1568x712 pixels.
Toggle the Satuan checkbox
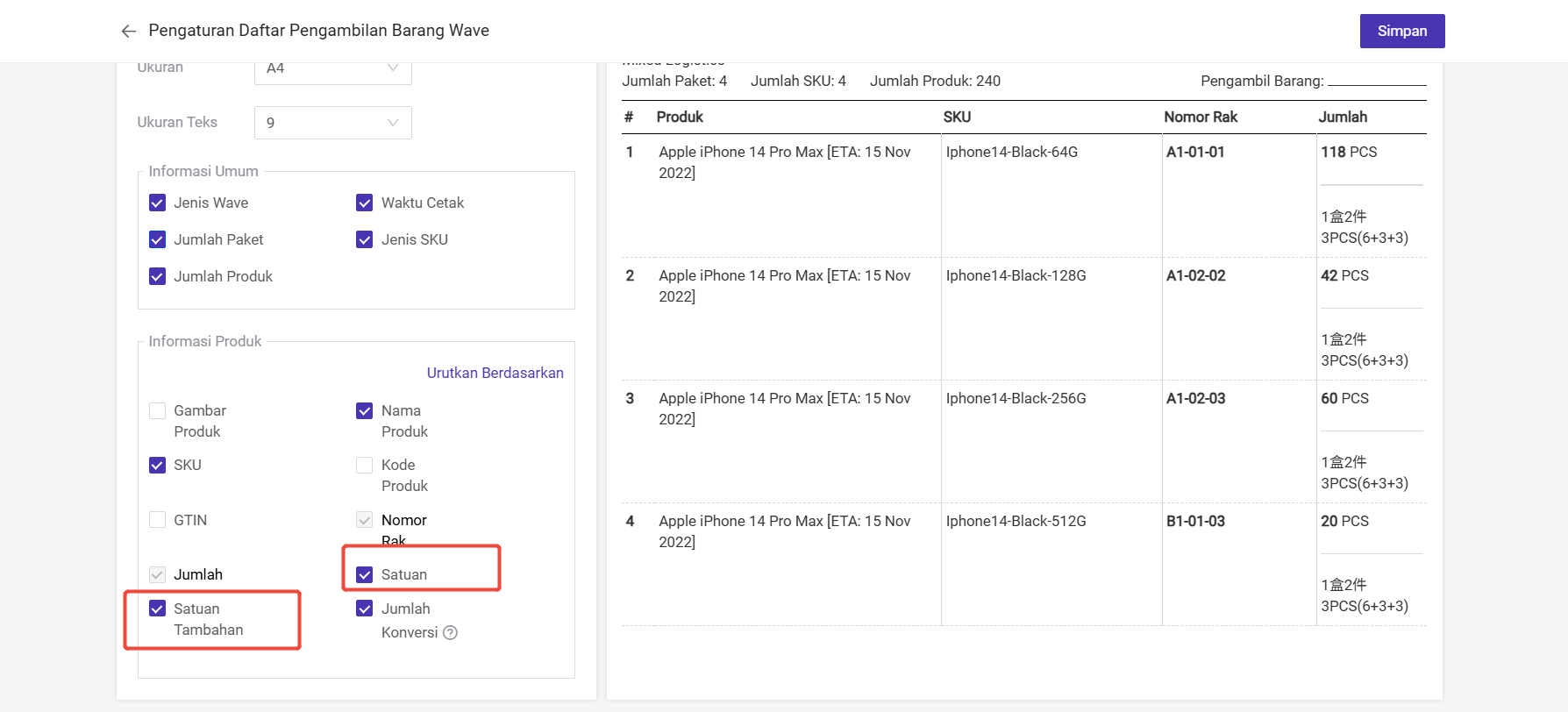point(365,574)
